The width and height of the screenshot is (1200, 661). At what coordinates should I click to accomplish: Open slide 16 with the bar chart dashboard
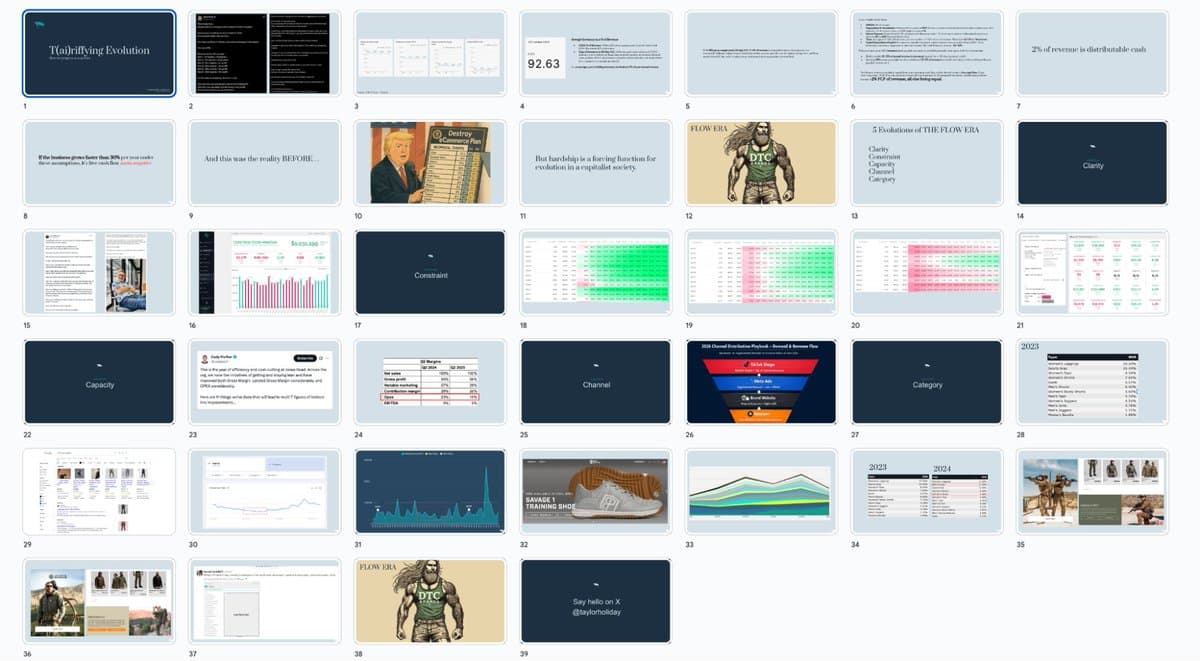[x=265, y=273]
